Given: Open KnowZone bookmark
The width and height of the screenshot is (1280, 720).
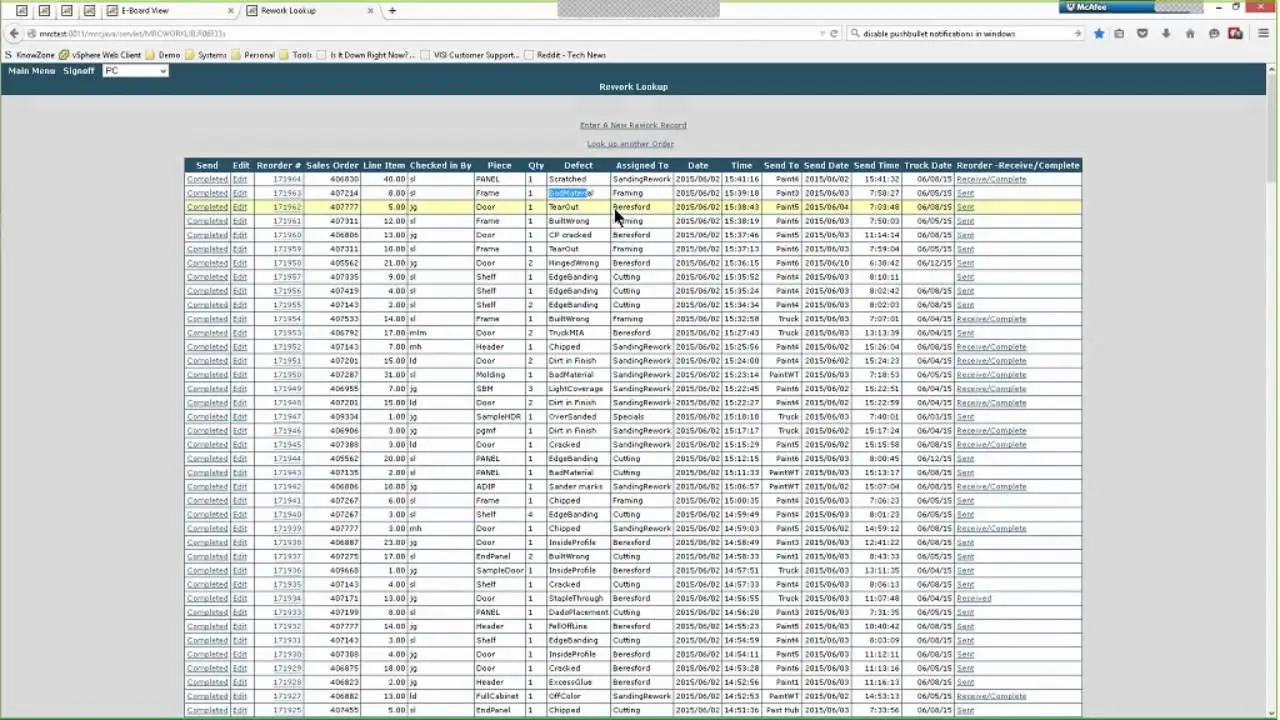Looking at the screenshot, I should coord(30,55).
